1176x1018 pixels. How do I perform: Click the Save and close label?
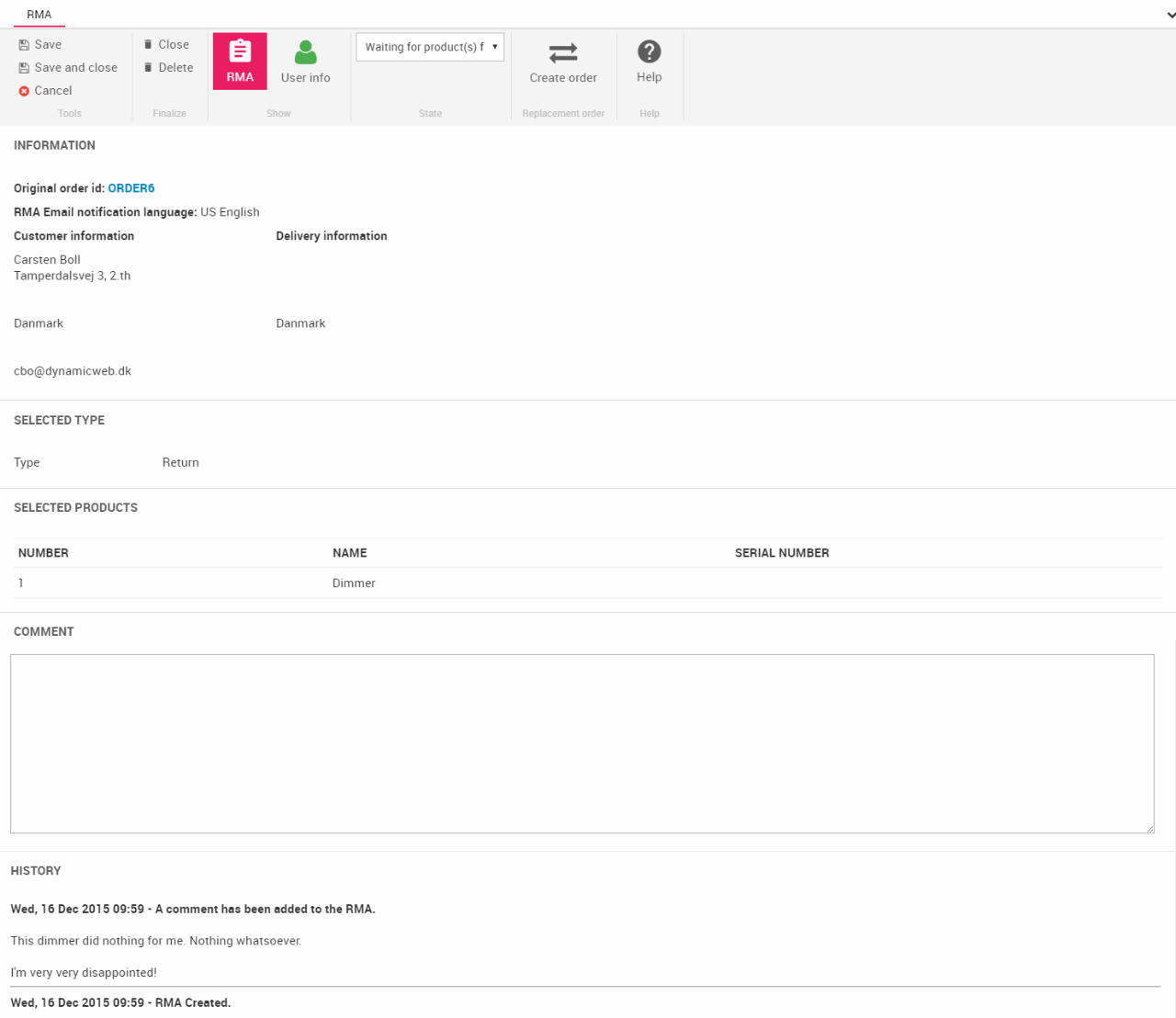76,68
